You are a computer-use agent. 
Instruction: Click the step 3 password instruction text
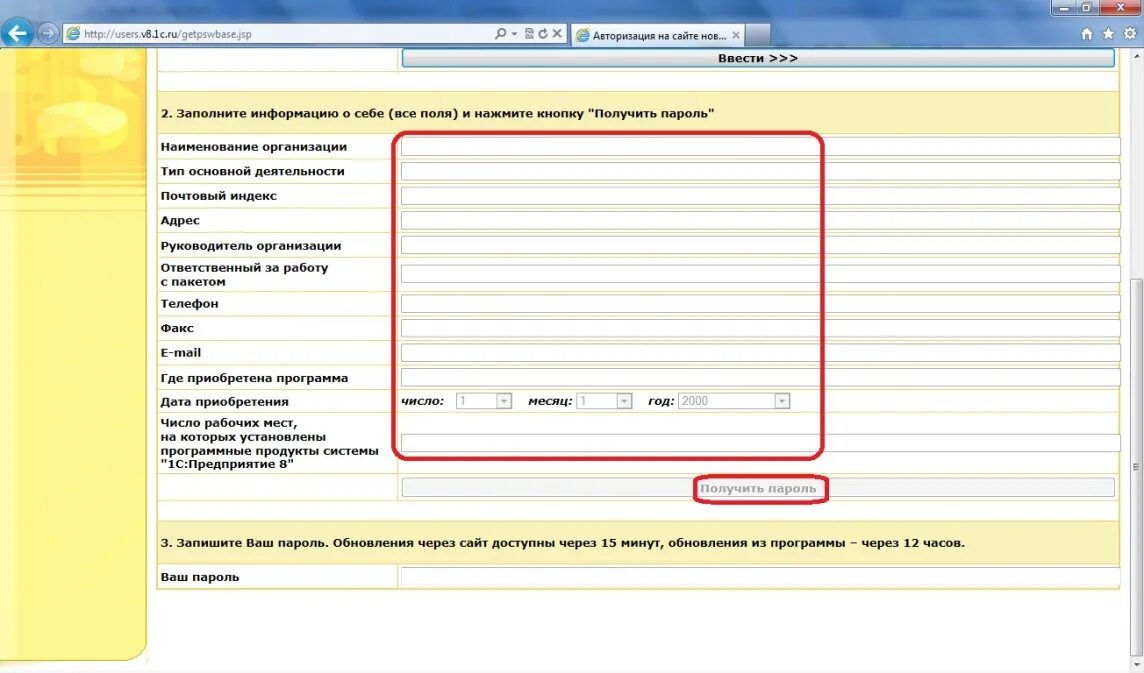[563, 543]
